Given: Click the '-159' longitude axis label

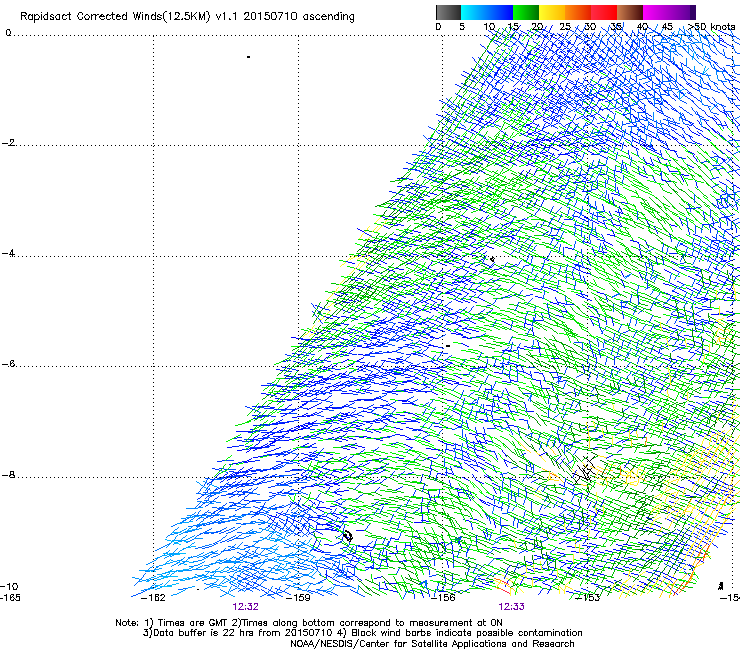Looking at the screenshot, I should click(x=298, y=598).
